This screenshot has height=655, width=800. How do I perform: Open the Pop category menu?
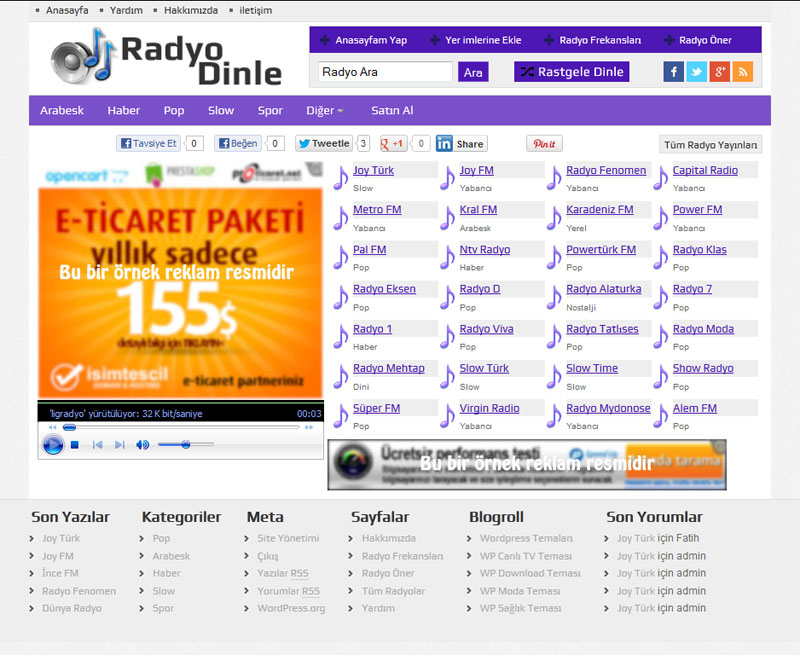pyautogui.click(x=174, y=110)
